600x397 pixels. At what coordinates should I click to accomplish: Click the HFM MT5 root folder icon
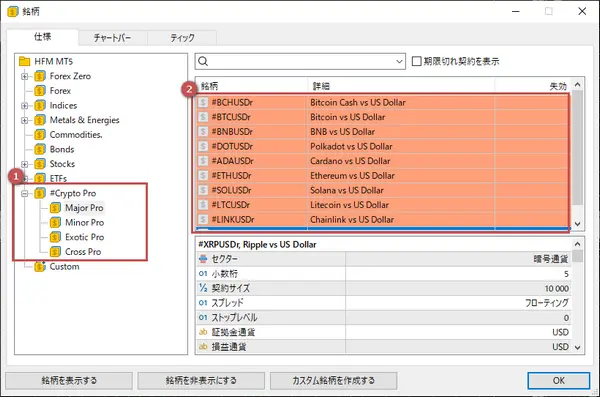tap(24, 61)
